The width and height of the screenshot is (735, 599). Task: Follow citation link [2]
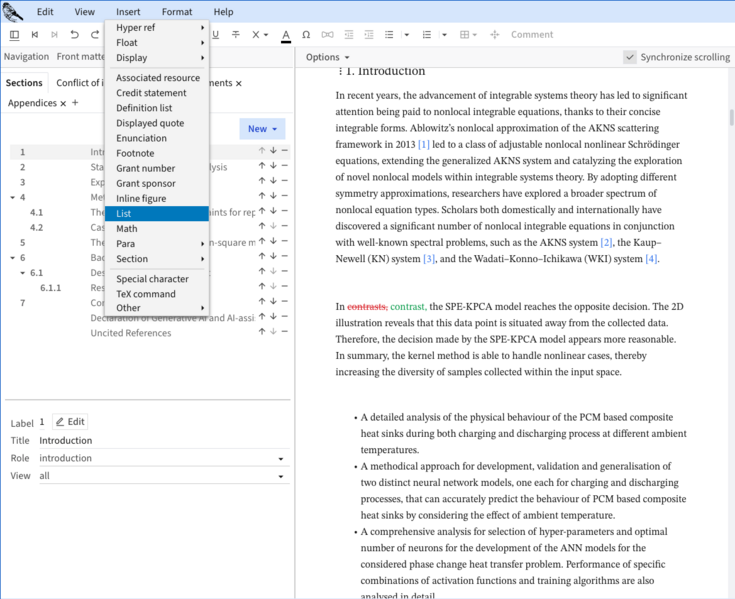607,242
